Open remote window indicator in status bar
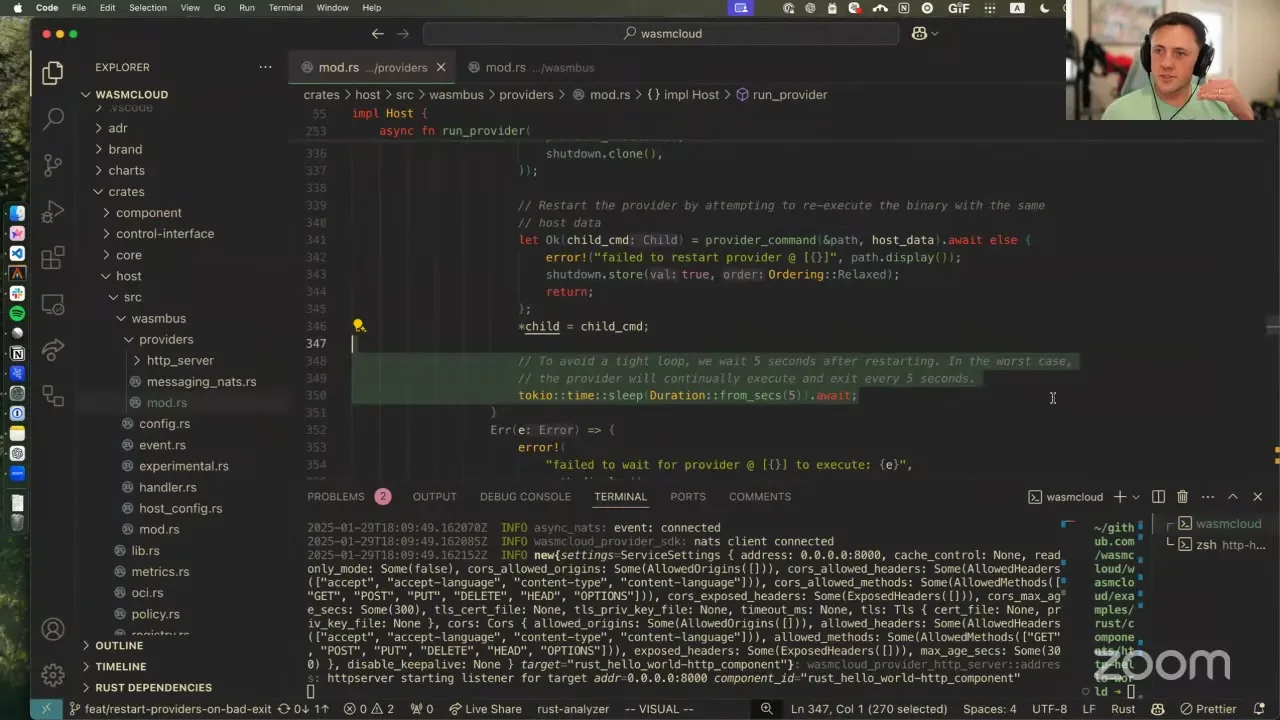The height and width of the screenshot is (720, 1280). [46, 709]
